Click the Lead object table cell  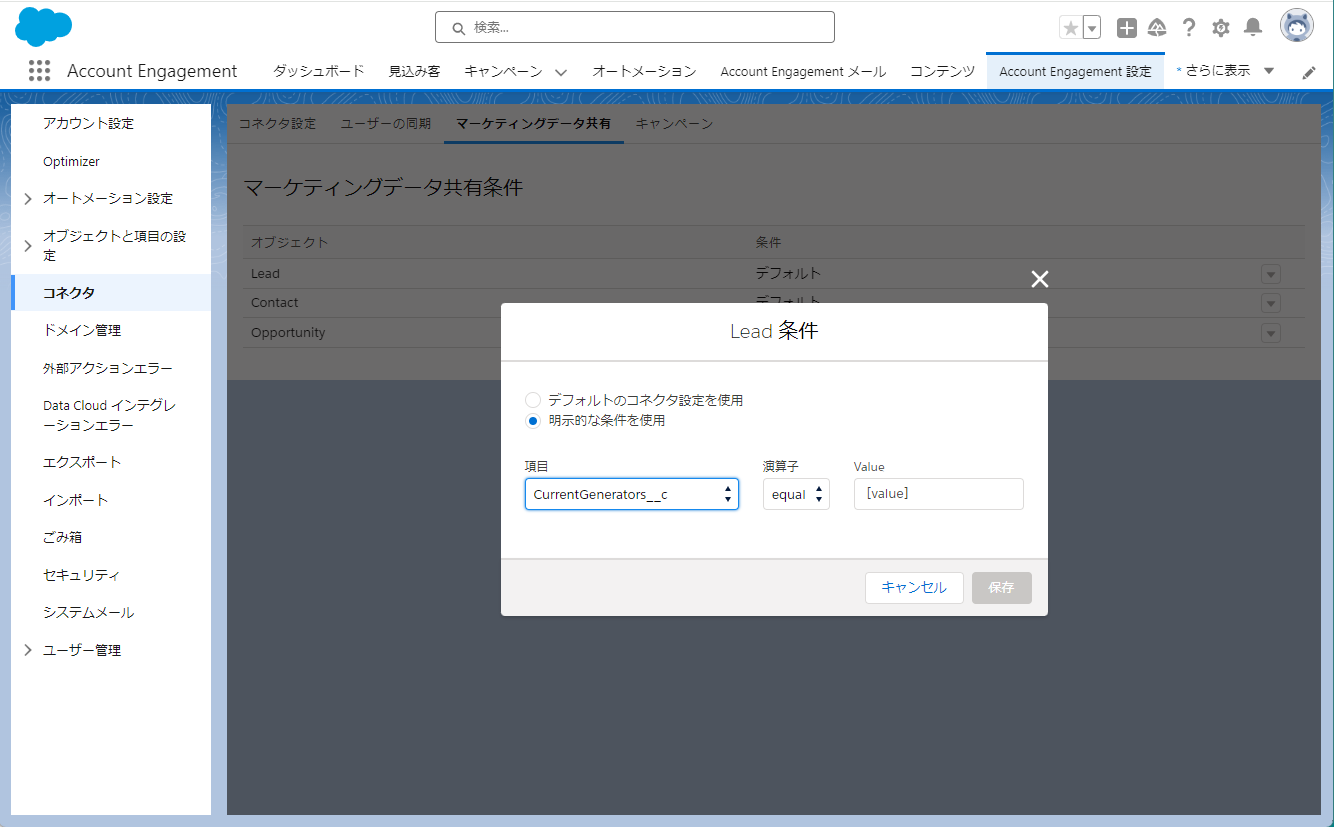coord(265,273)
